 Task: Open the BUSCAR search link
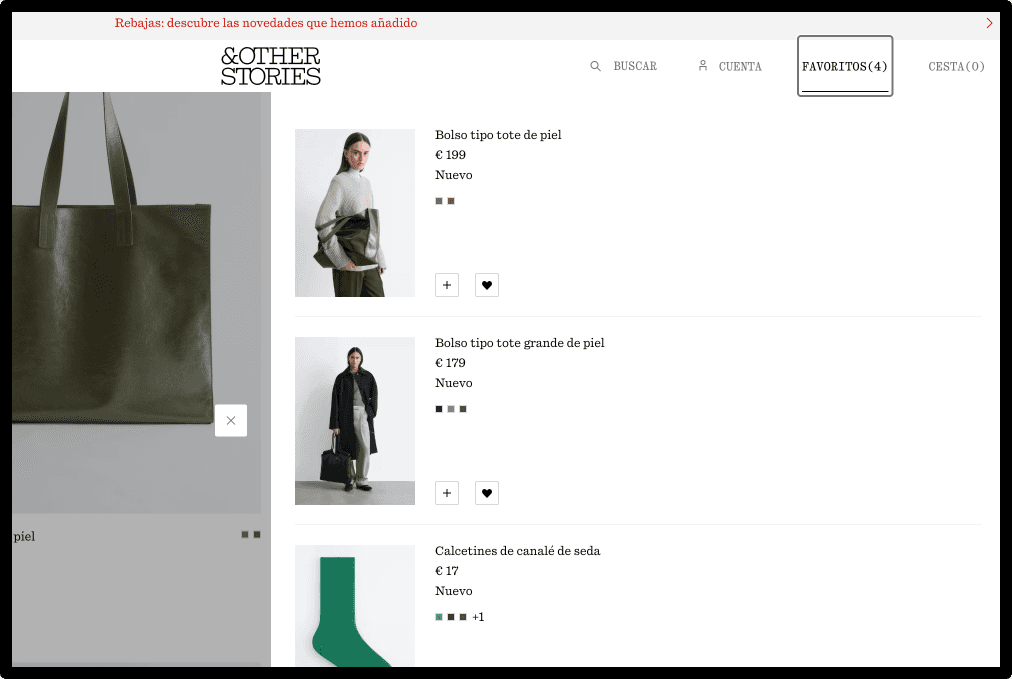point(634,66)
